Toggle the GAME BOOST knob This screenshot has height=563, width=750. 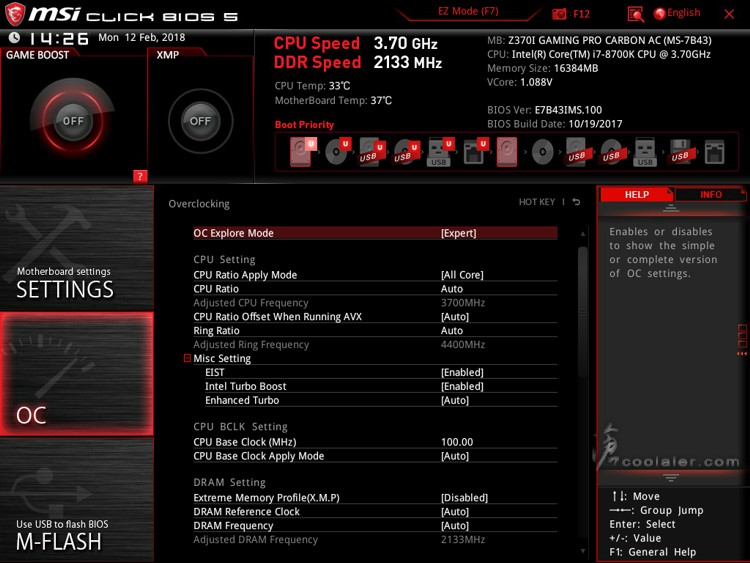[73, 121]
